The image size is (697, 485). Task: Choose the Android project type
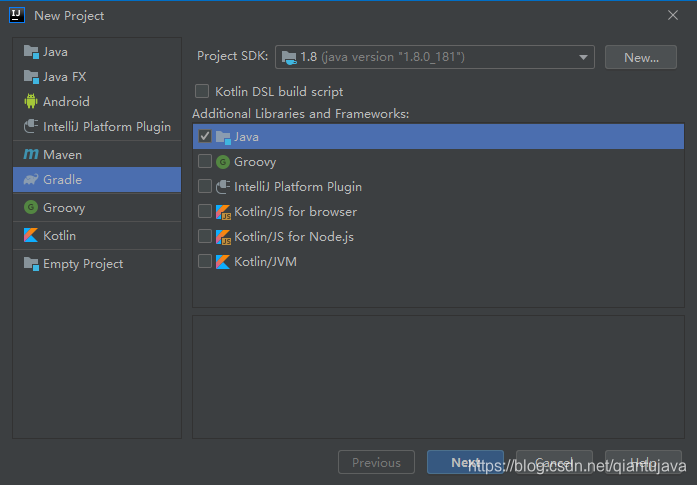tap(97, 102)
